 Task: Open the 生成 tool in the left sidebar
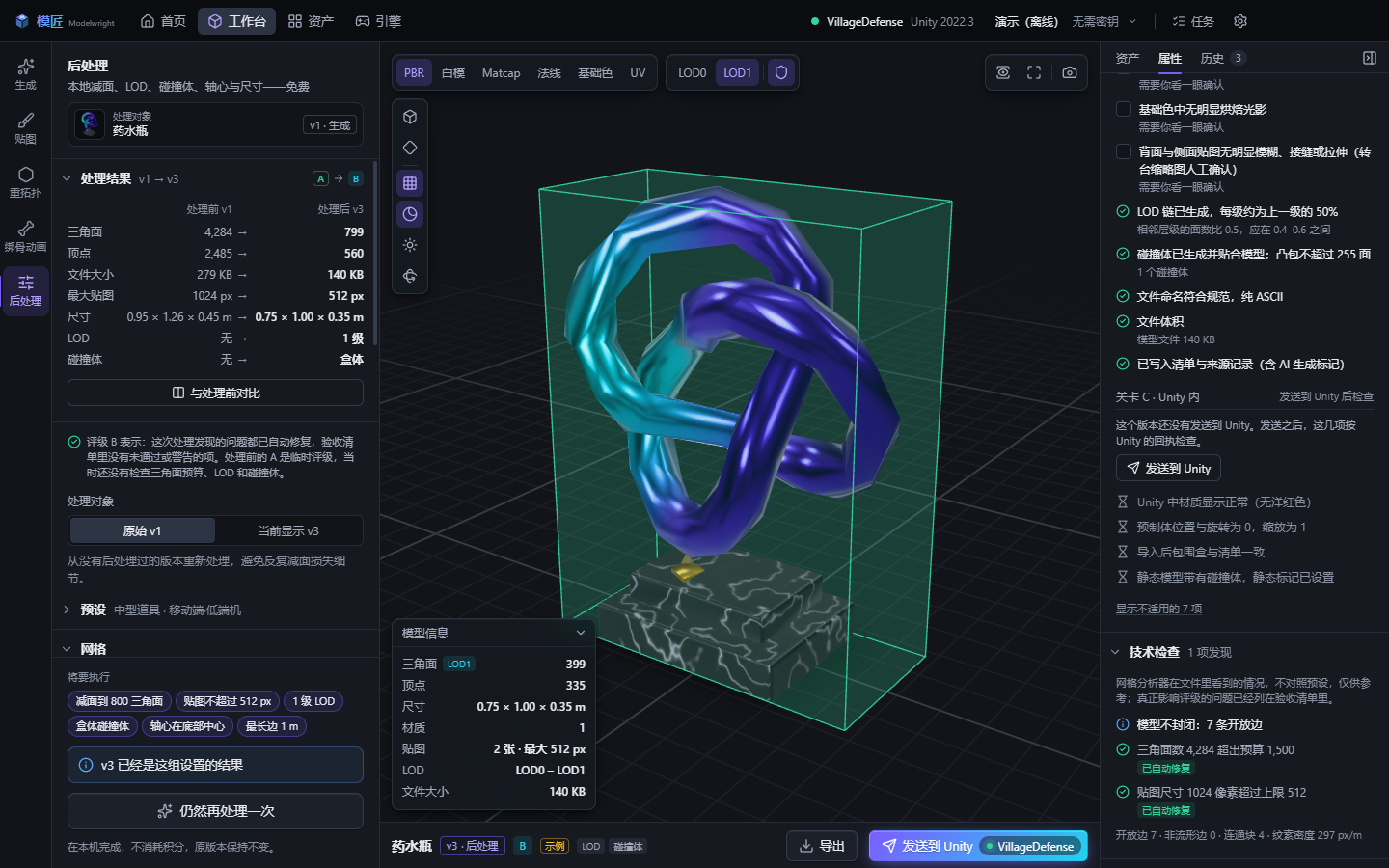[x=25, y=74]
